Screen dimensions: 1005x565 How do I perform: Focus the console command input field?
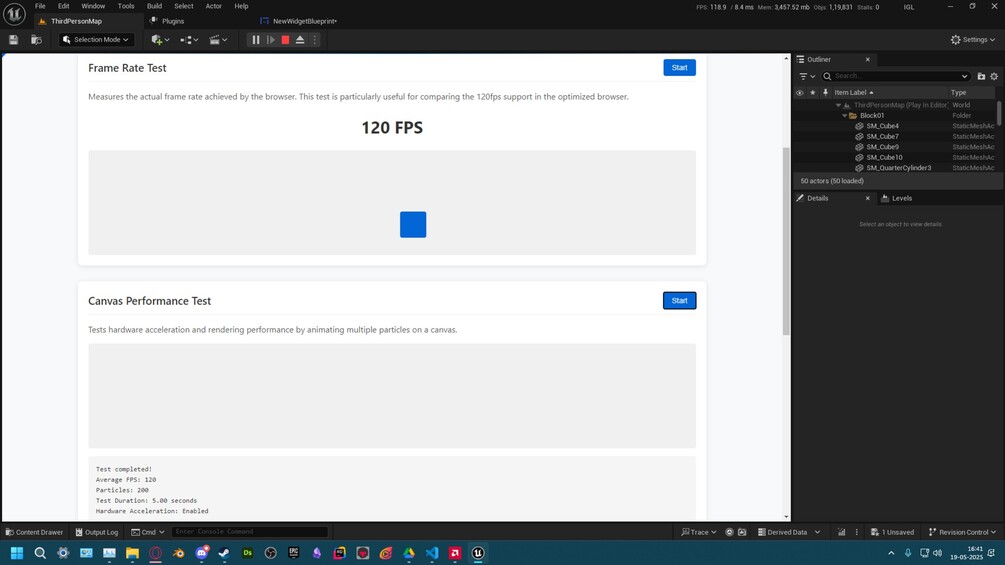(249, 532)
